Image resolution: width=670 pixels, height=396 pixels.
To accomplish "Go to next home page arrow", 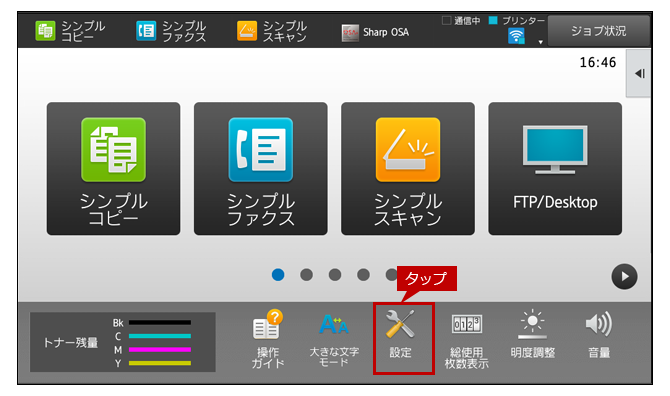I will click(624, 276).
